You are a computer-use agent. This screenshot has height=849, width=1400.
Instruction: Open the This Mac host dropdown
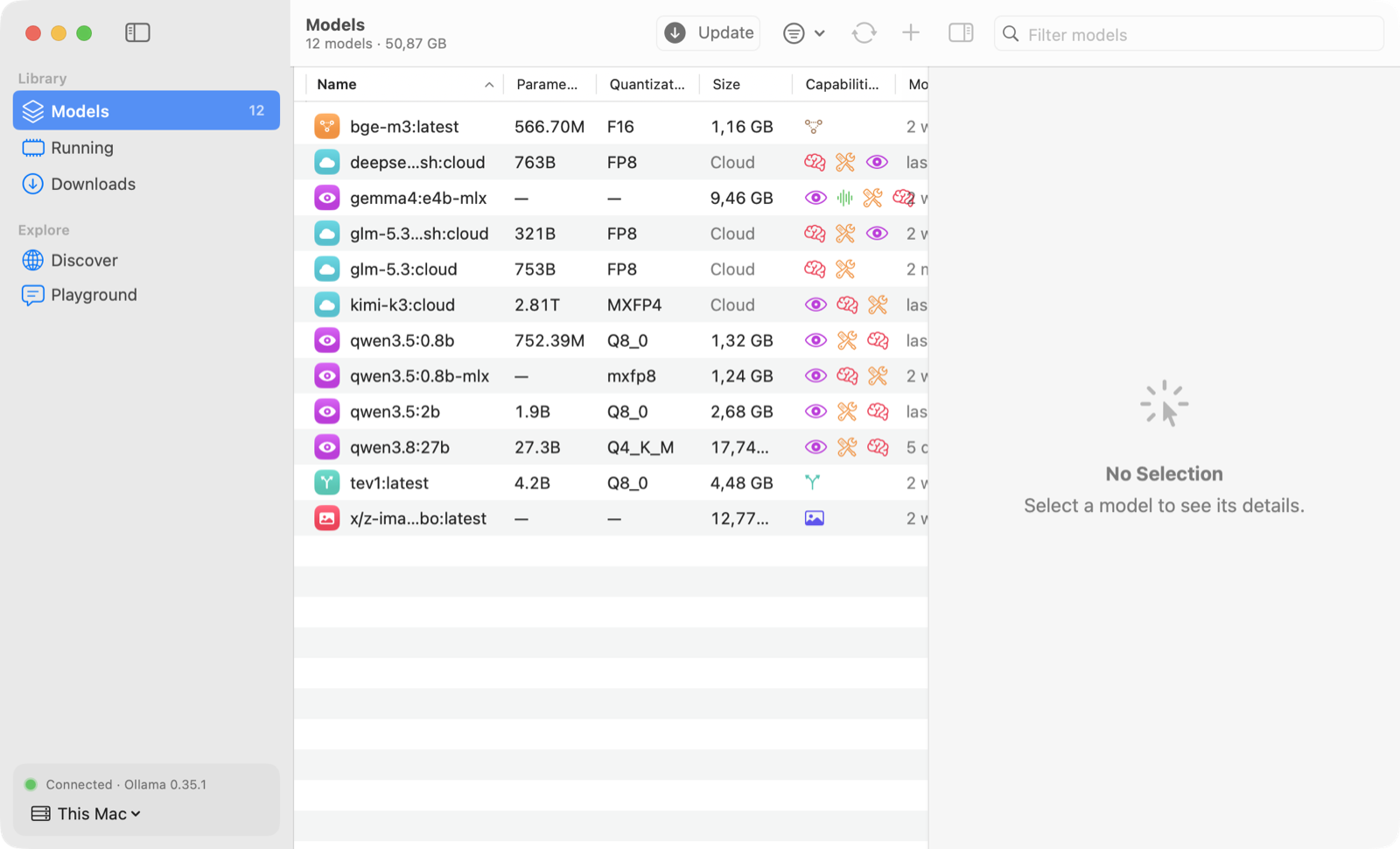tap(86, 814)
